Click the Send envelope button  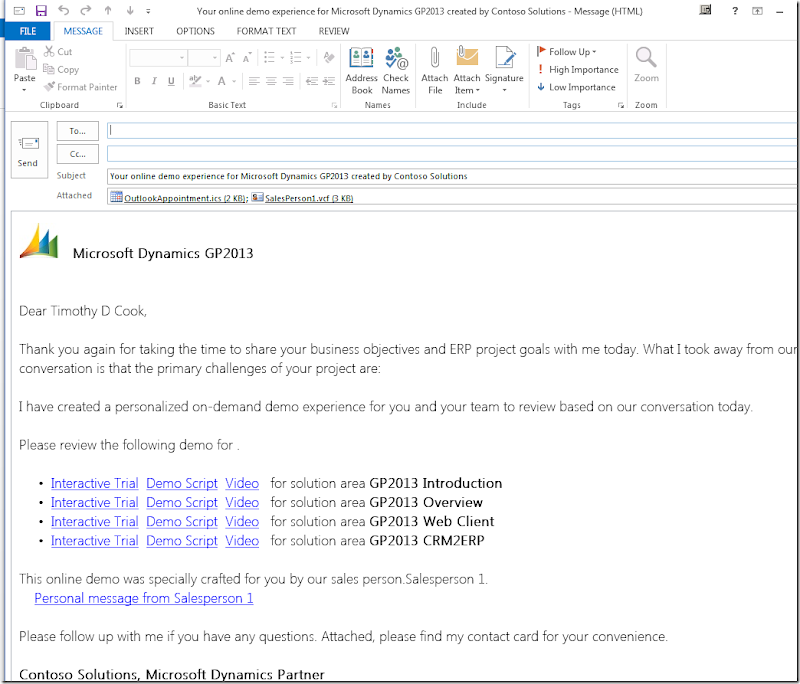pyautogui.click(x=28, y=150)
